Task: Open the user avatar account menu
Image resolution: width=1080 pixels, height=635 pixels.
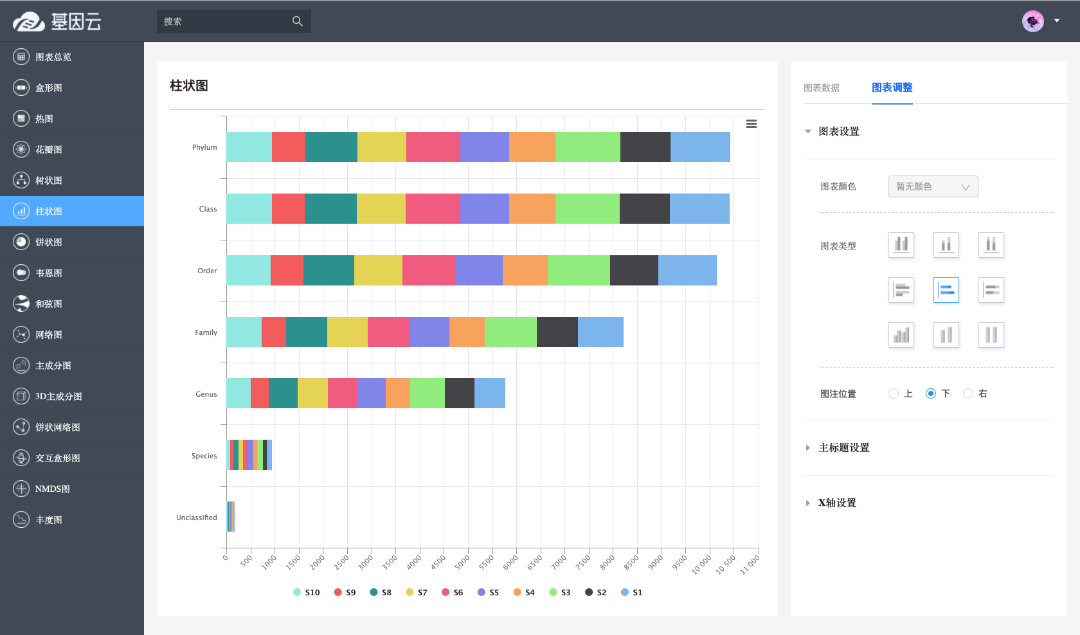Action: tap(1040, 21)
